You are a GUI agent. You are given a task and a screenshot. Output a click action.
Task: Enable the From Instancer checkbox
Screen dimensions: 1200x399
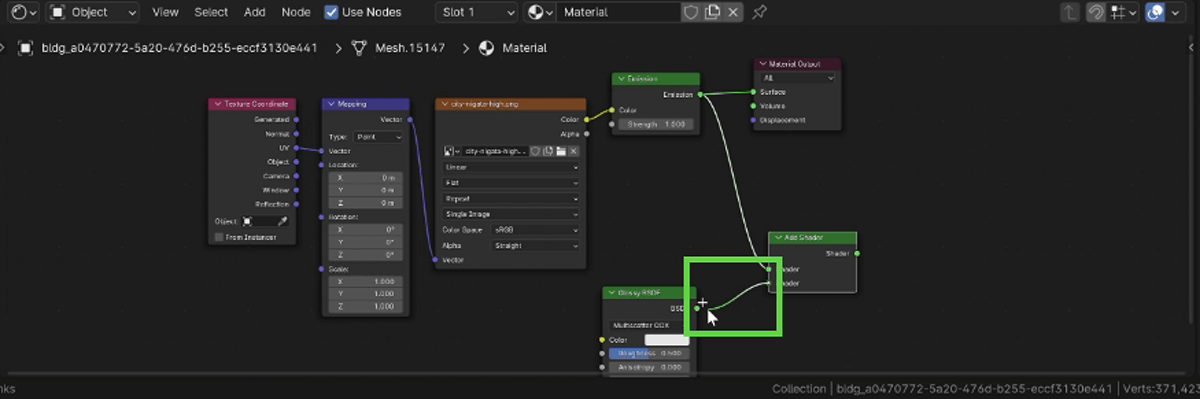click(219, 237)
